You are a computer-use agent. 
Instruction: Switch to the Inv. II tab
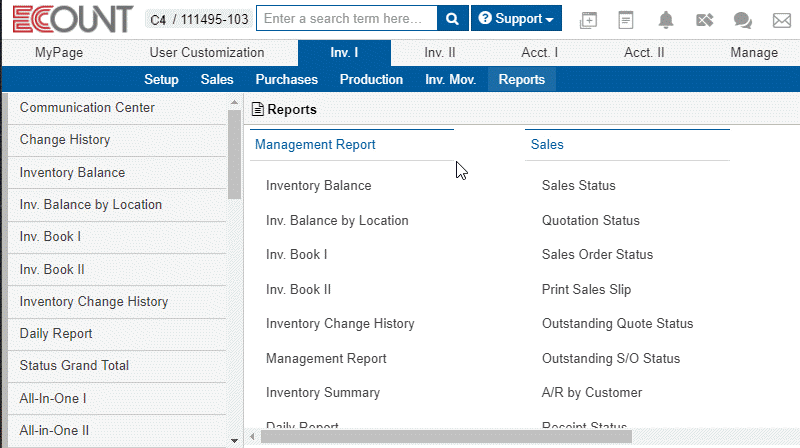(x=440, y=53)
